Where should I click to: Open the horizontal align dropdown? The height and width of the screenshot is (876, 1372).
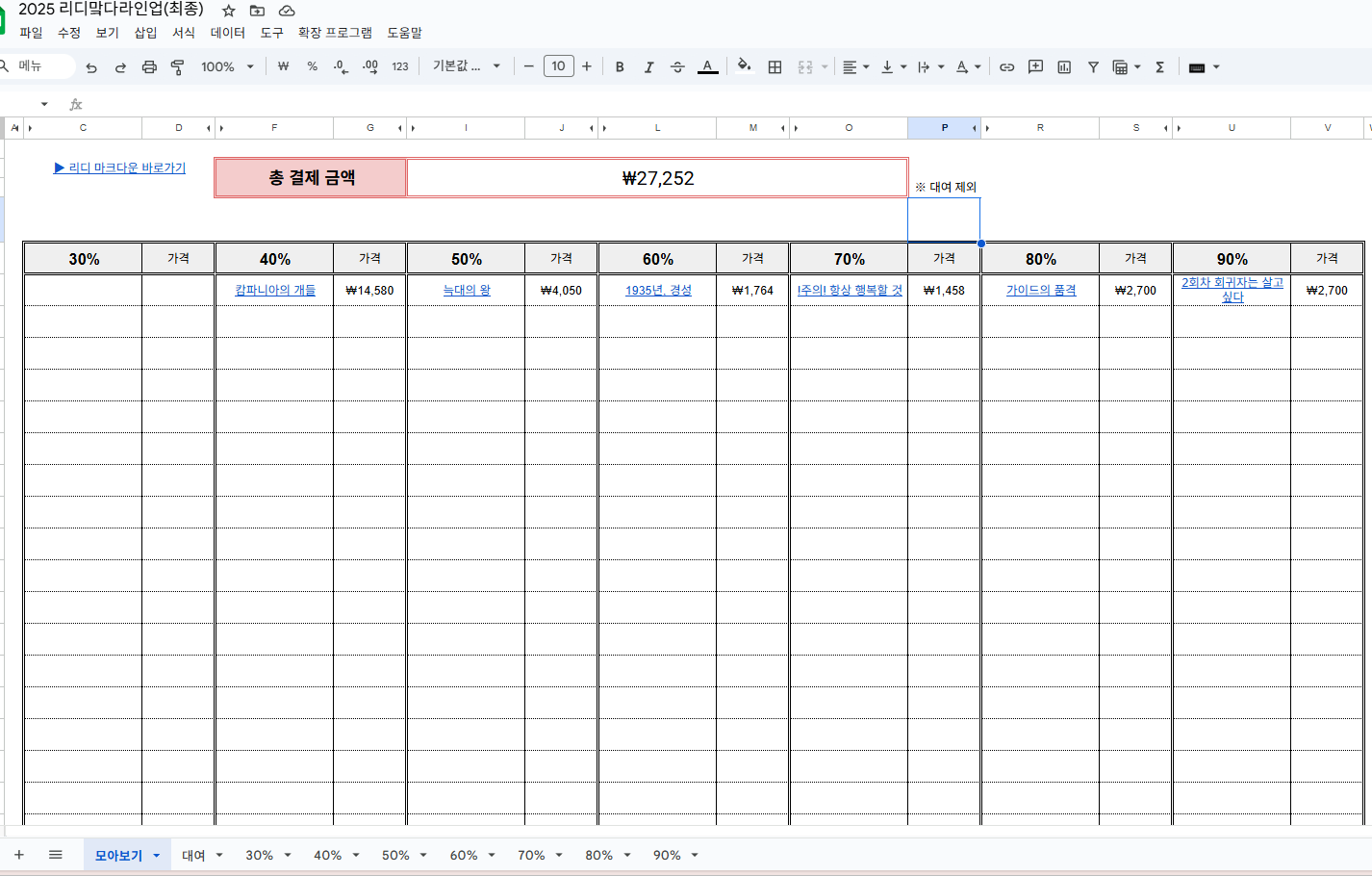pyautogui.click(x=855, y=67)
